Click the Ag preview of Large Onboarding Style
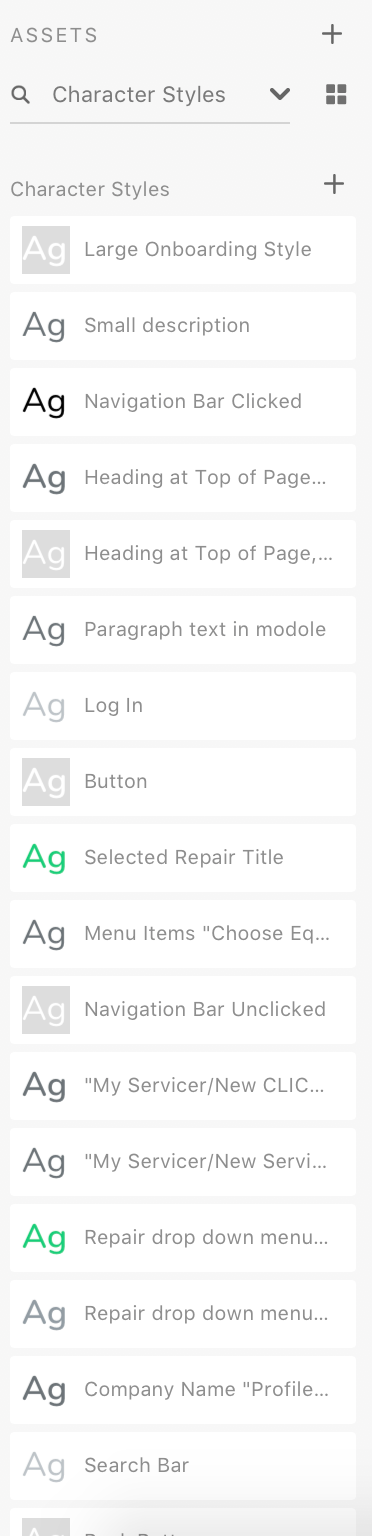372x1536 pixels. (46, 250)
